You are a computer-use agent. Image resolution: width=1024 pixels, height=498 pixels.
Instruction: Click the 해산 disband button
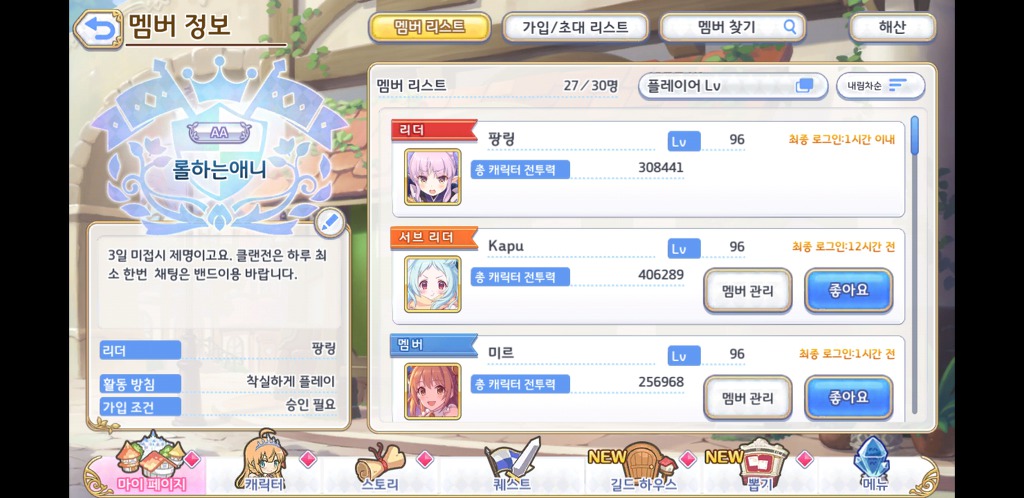[x=892, y=27]
